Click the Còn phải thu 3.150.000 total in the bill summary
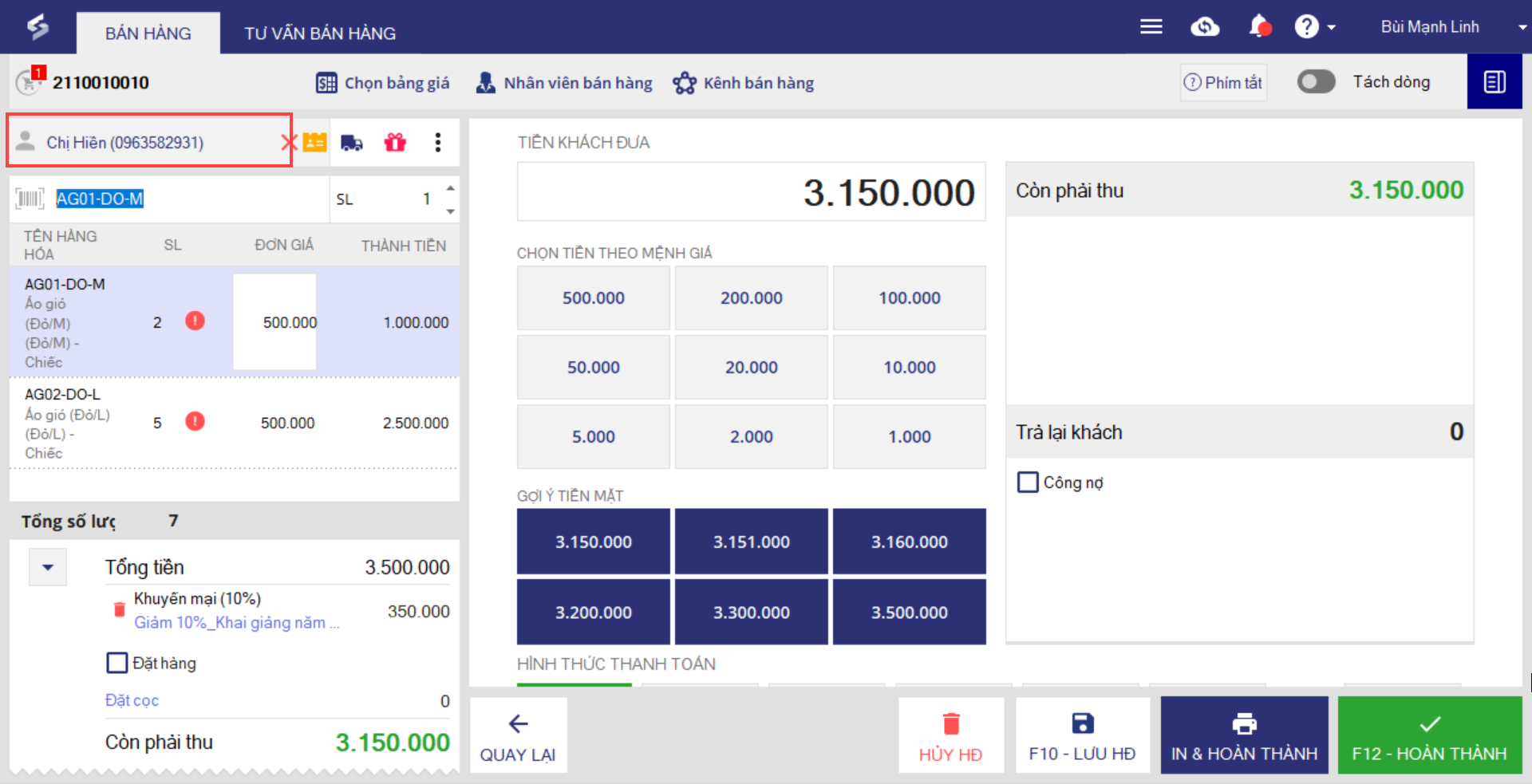The height and width of the screenshot is (784, 1532). (x=393, y=743)
